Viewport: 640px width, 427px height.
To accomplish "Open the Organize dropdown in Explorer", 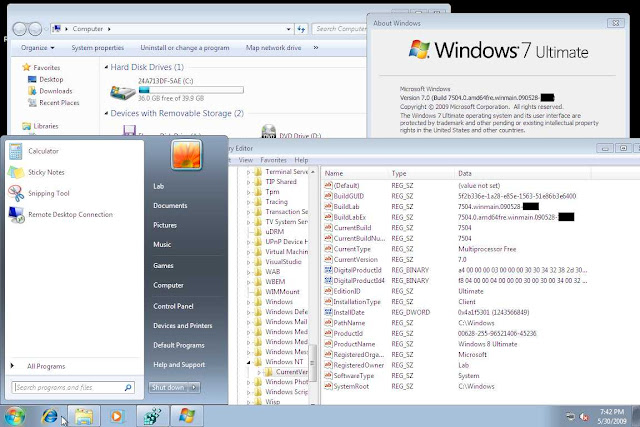I will point(37,47).
